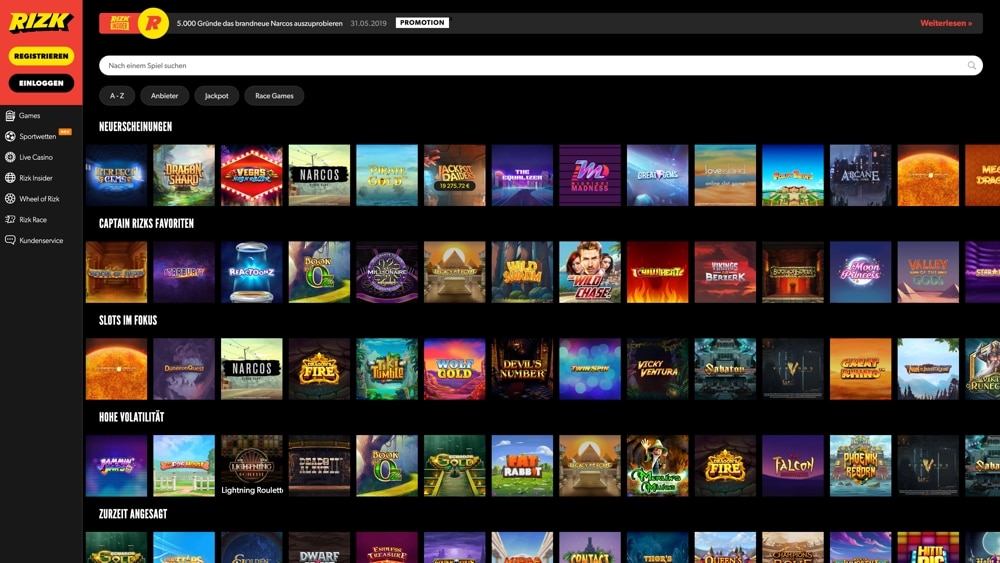The height and width of the screenshot is (563, 1000).
Task: Open Fat Rabbit game tile
Action: click(x=522, y=466)
